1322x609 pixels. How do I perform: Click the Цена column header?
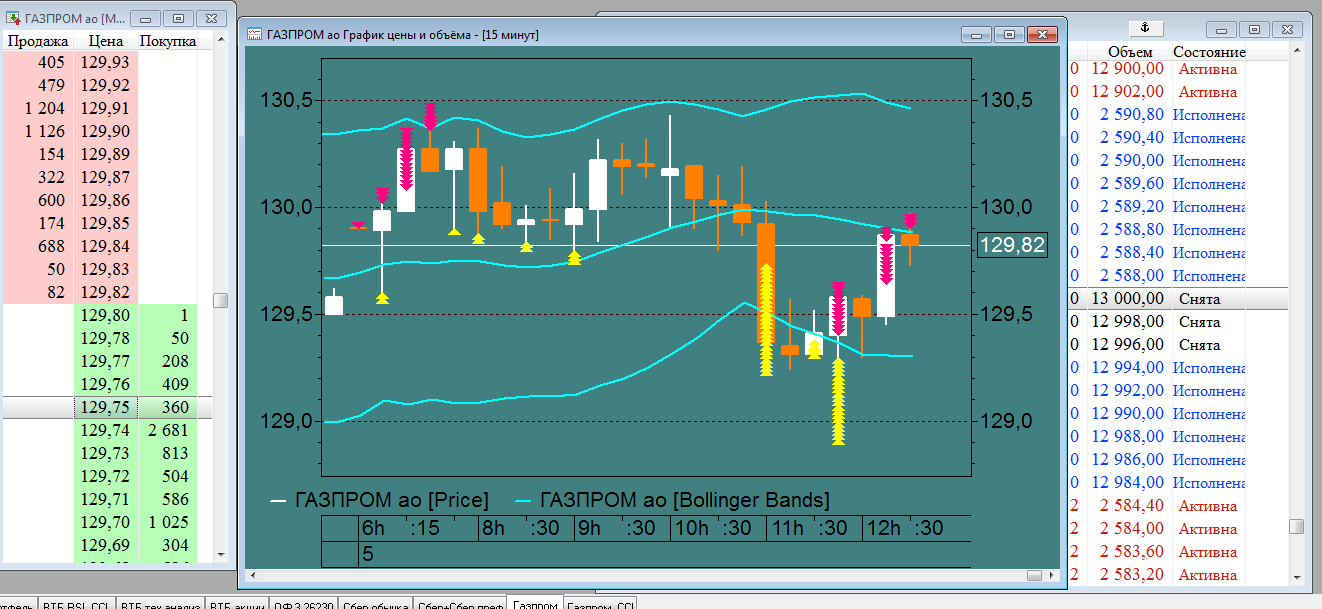pyautogui.click(x=106, y=41)
